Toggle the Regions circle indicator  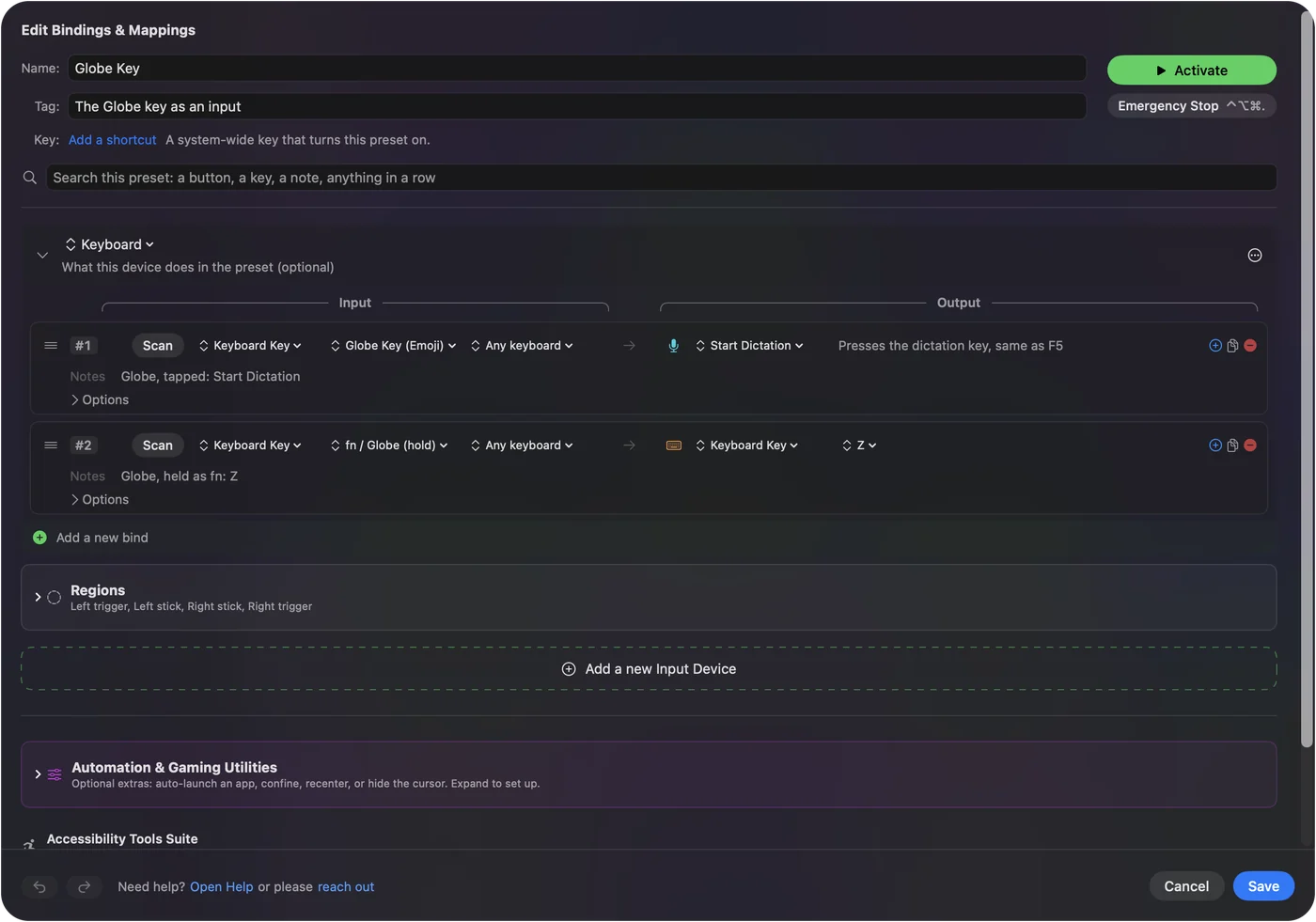[x=55, y=598]
